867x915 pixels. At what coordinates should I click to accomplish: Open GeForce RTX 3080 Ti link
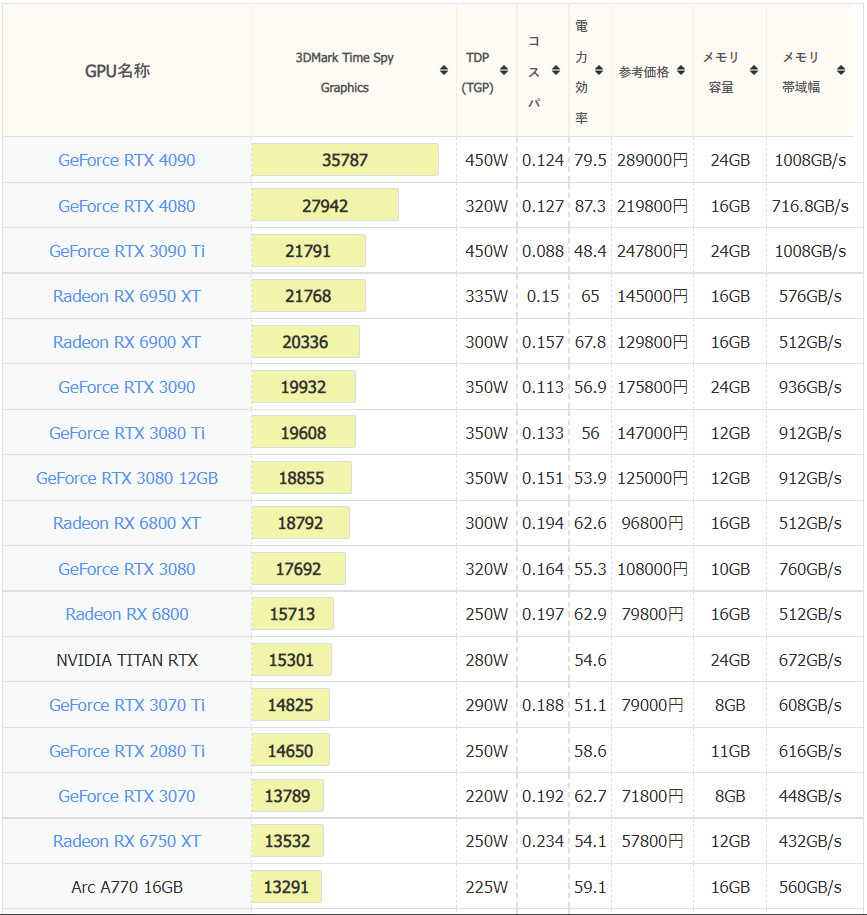pyautogui.click(x=127, y=433)
